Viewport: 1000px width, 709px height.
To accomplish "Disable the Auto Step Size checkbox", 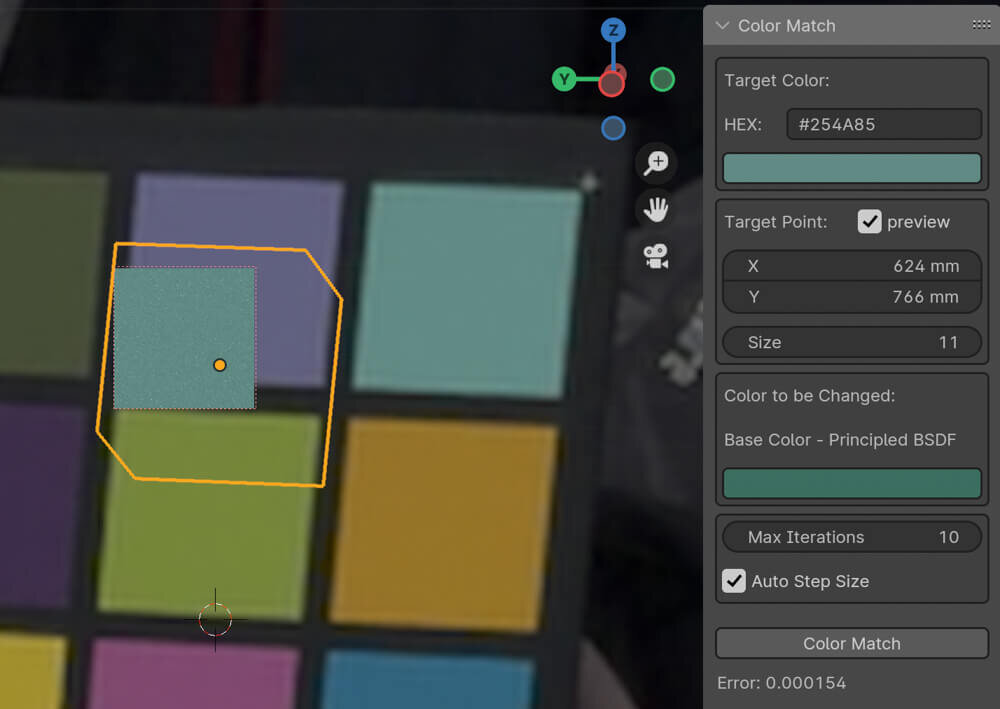I will (733, 581).
